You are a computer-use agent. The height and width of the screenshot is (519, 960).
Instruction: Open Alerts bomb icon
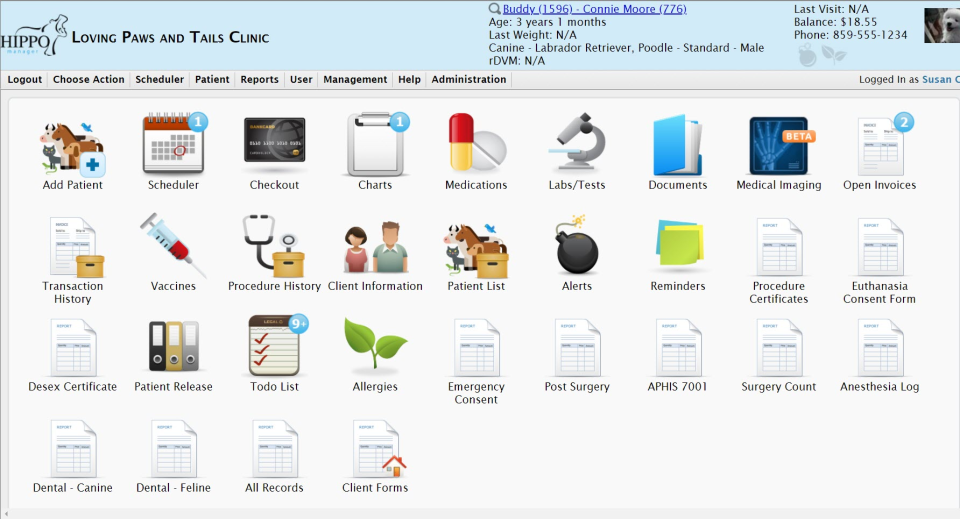coord(577,245)
